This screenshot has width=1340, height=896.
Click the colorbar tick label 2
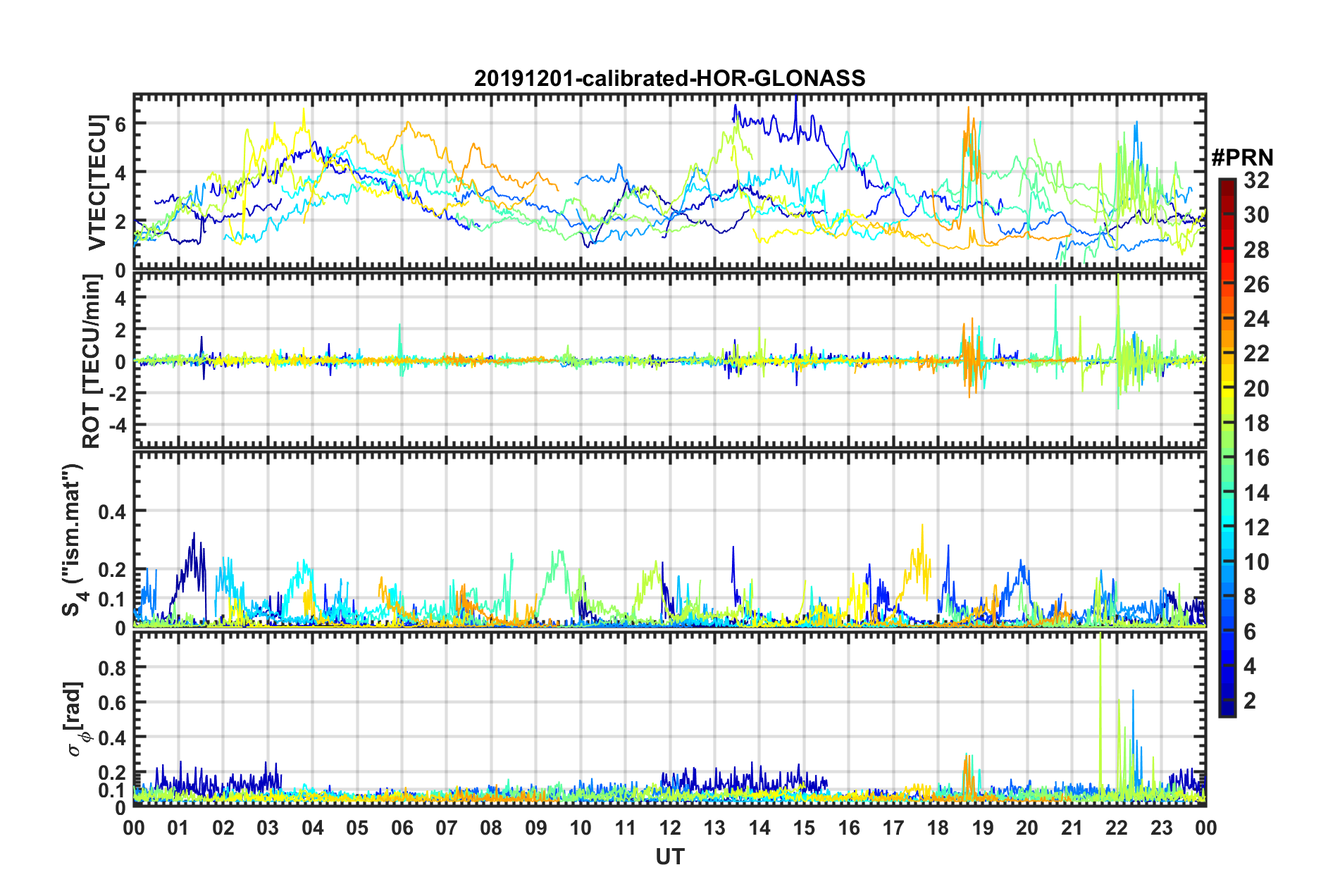tap(1250, 700)
